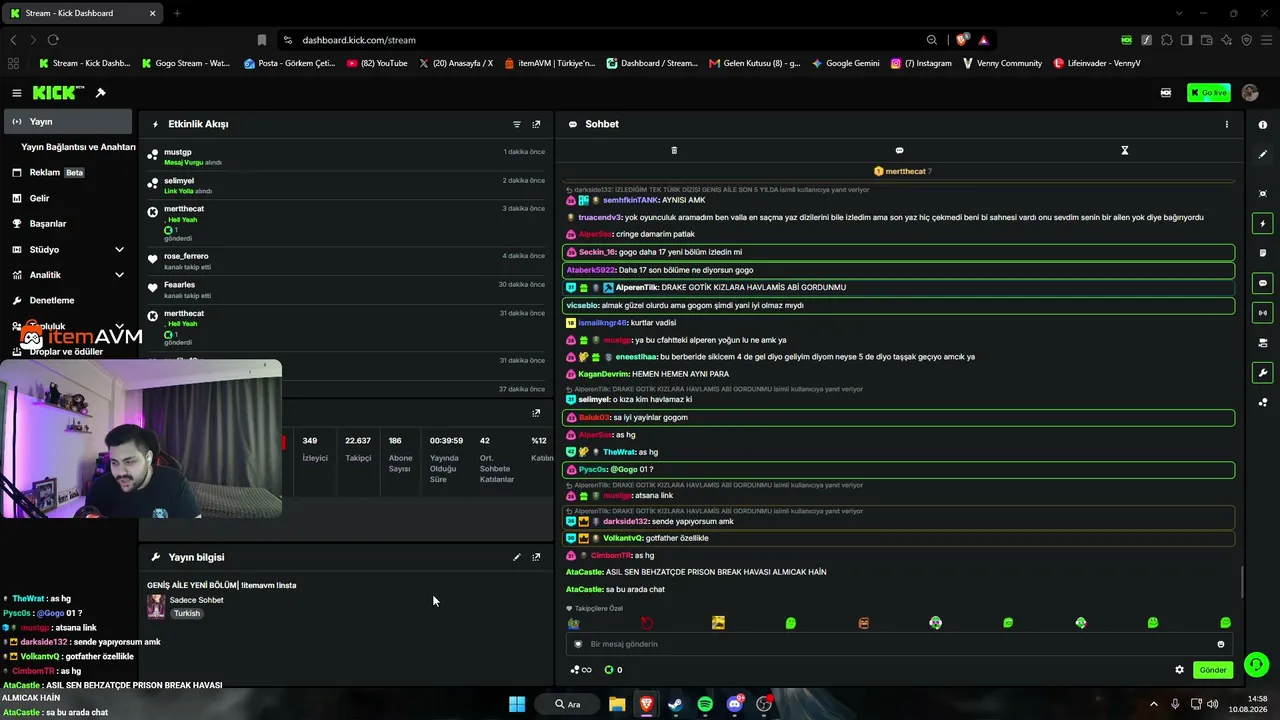Screen dimensions: 1280x720
Task: Open the Instagram bookmark
Action: [x=920, y=63]
